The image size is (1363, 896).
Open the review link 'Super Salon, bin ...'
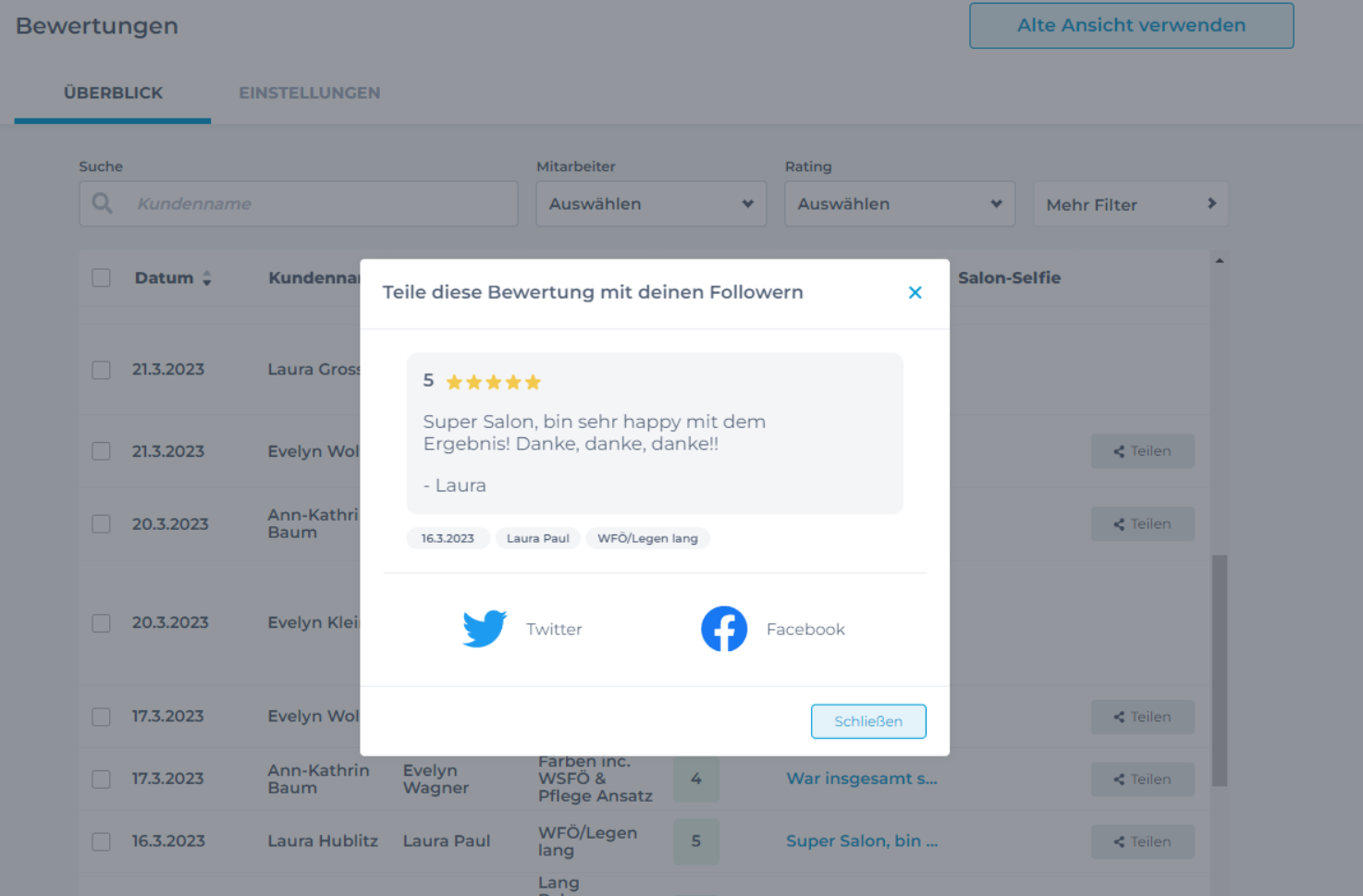point(862,841)
